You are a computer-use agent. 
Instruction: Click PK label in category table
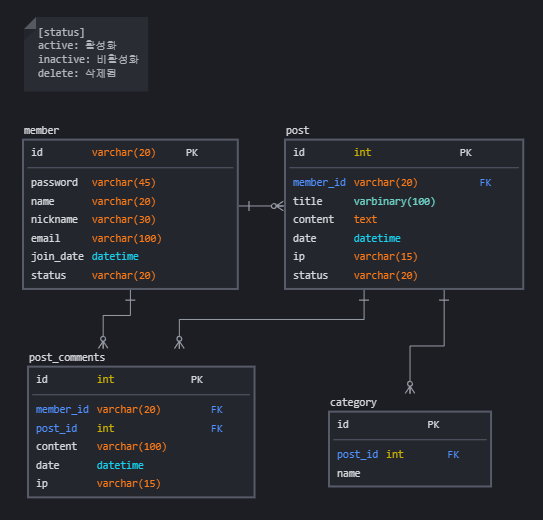click(433, 425)
